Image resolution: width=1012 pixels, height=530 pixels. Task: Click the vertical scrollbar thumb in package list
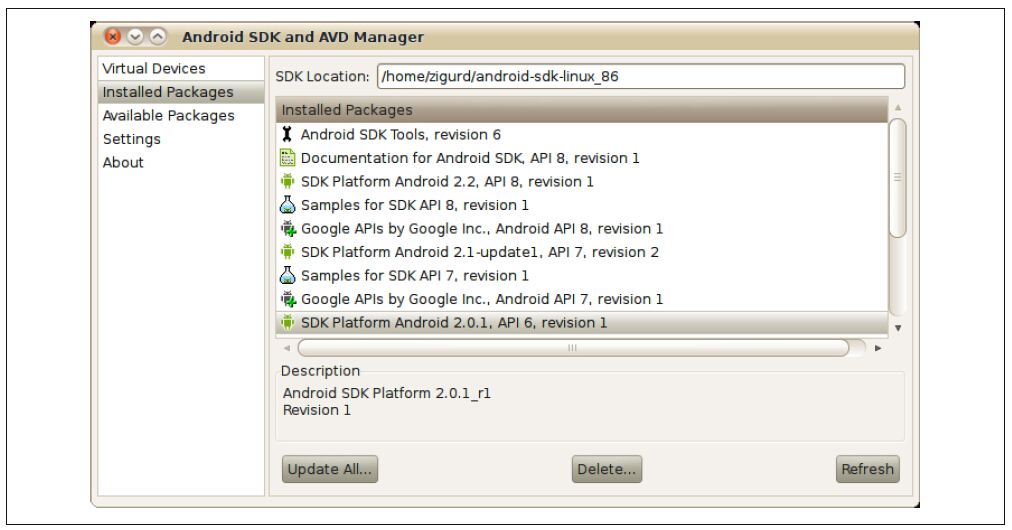click(x=898, y=178)
